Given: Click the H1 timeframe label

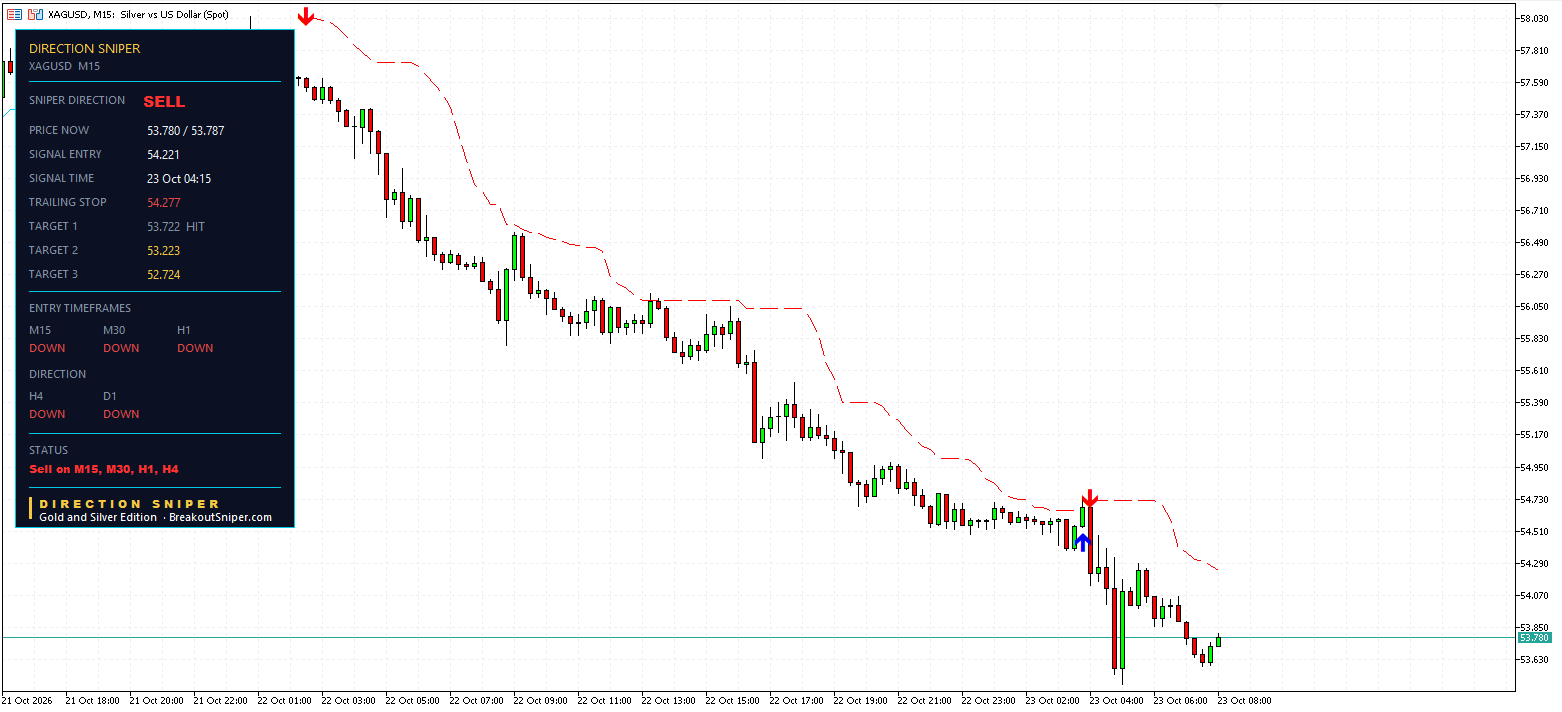Looking at the screenshot, I should coord(184,330).
